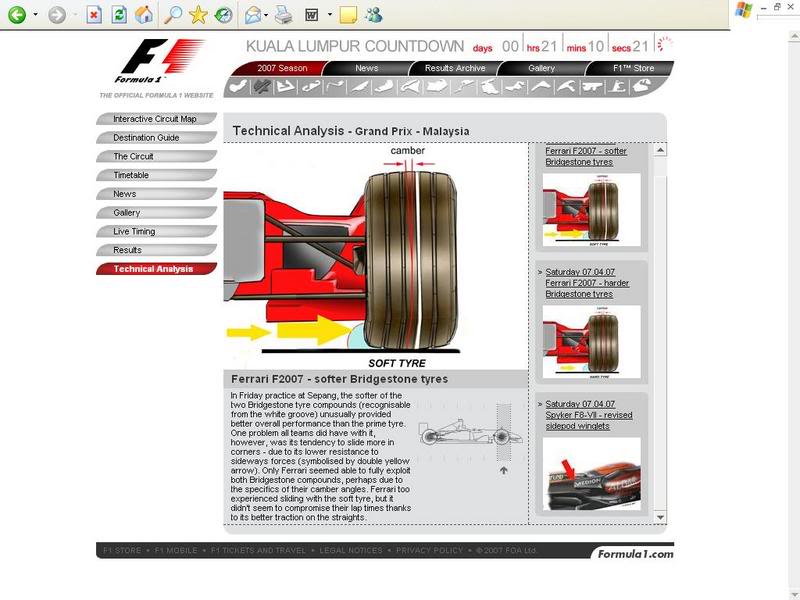Viewport: 800px width, 600px height.
Task: Refresh the page with the green arrows icon
Action: (x=119, y=15)
